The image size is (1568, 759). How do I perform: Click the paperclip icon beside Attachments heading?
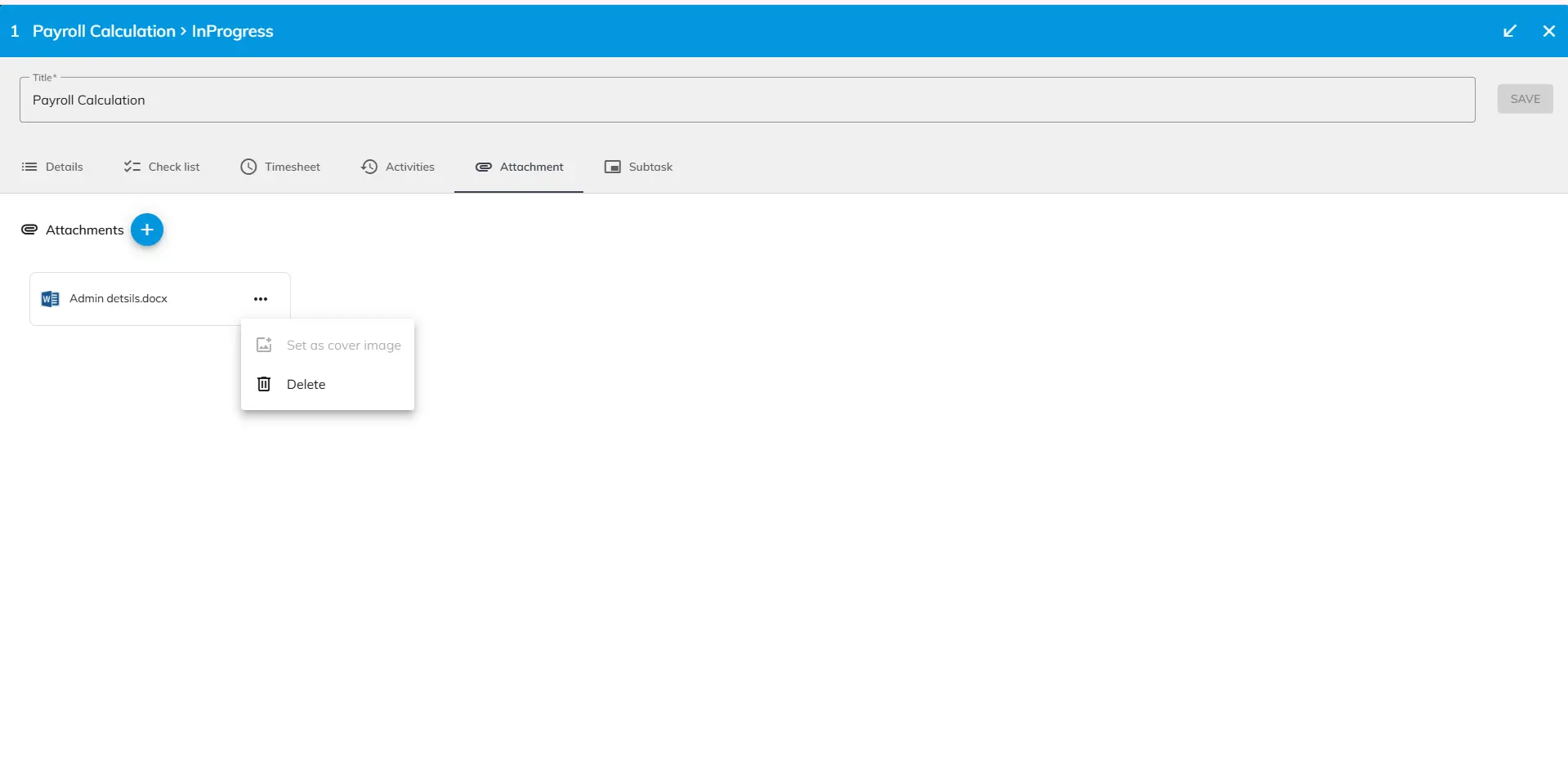(29, 230)
